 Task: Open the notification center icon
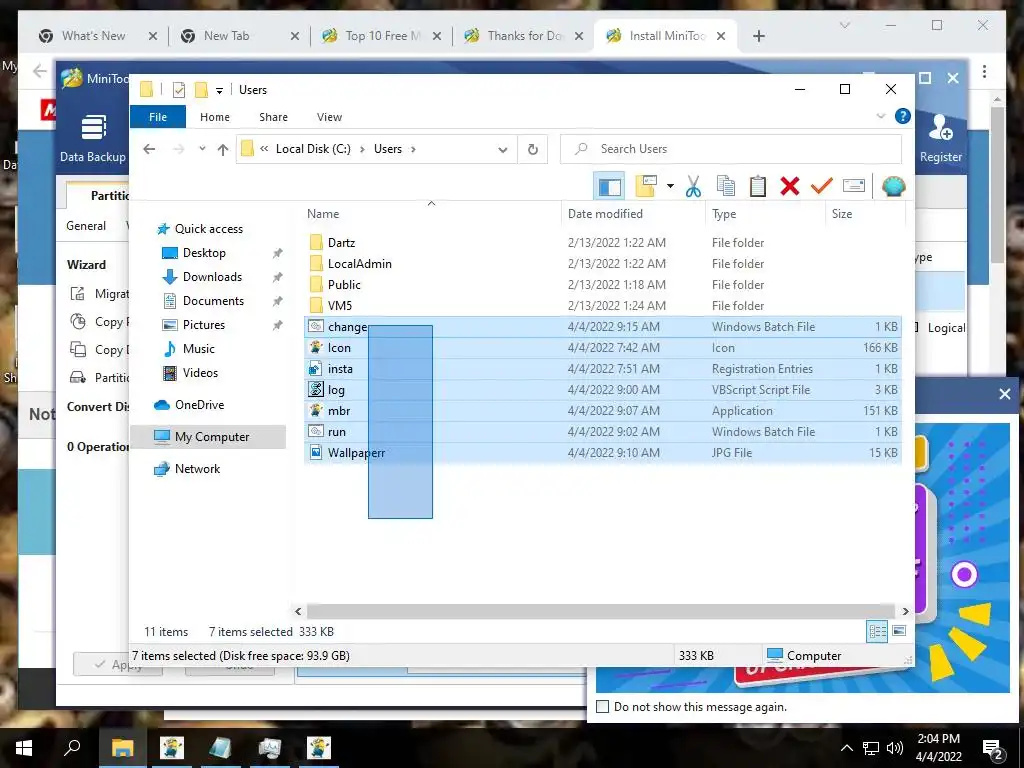pyautogui.click(x=993, y=748)
